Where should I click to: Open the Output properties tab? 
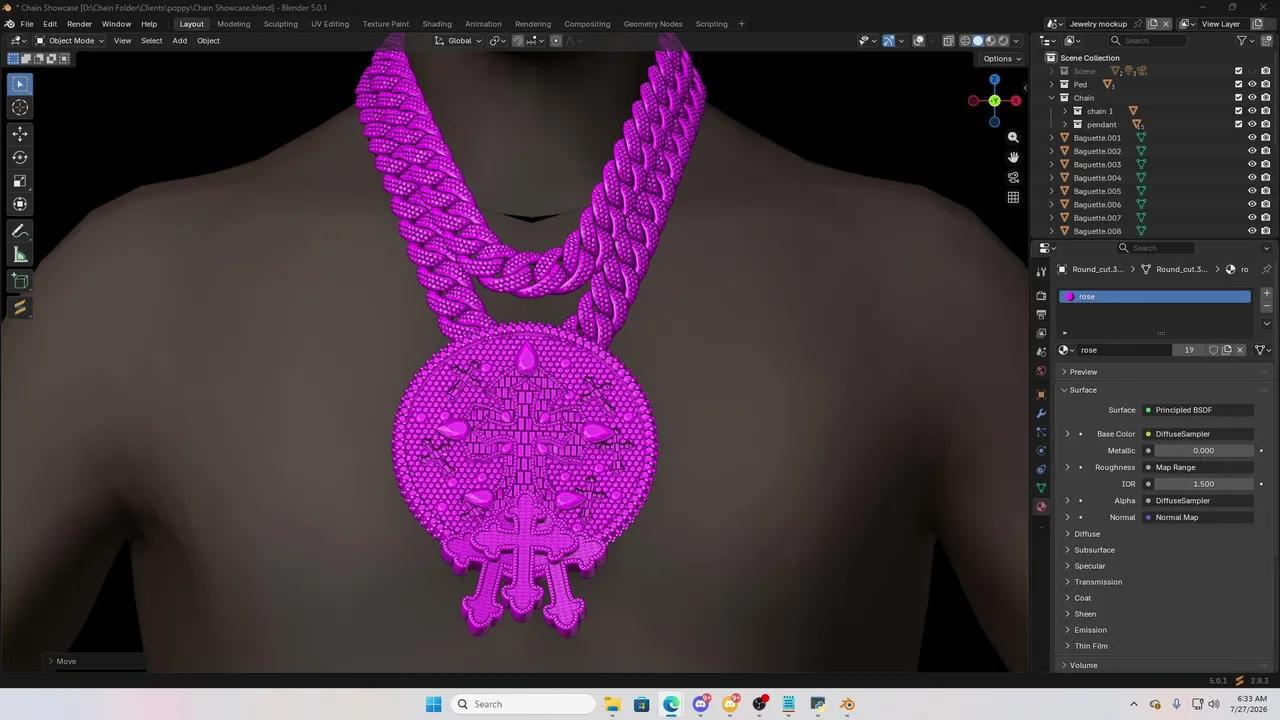pyautogui.click(x=1041, y=314)
